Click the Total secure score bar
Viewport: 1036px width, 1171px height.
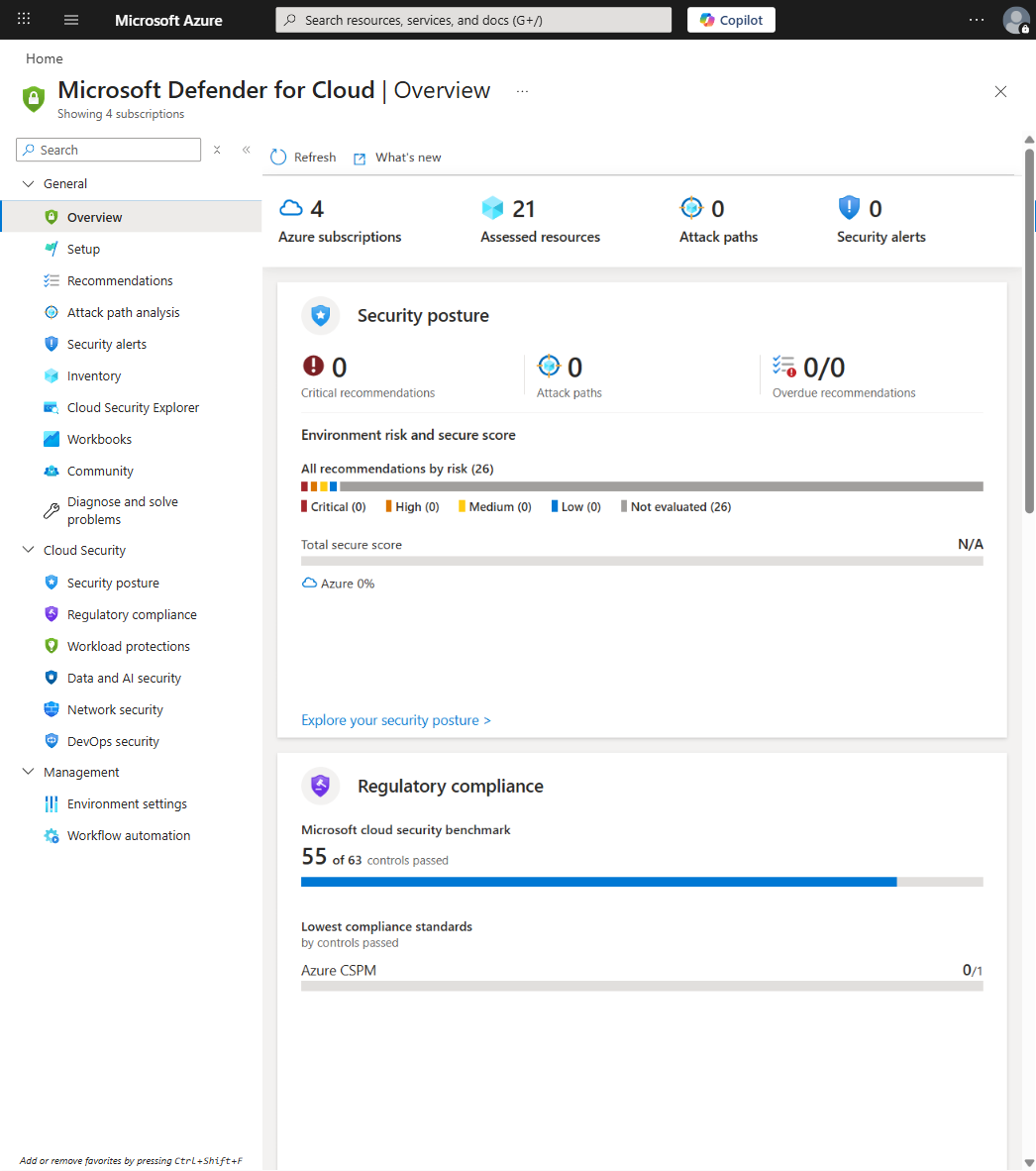(x=642, y=561)
